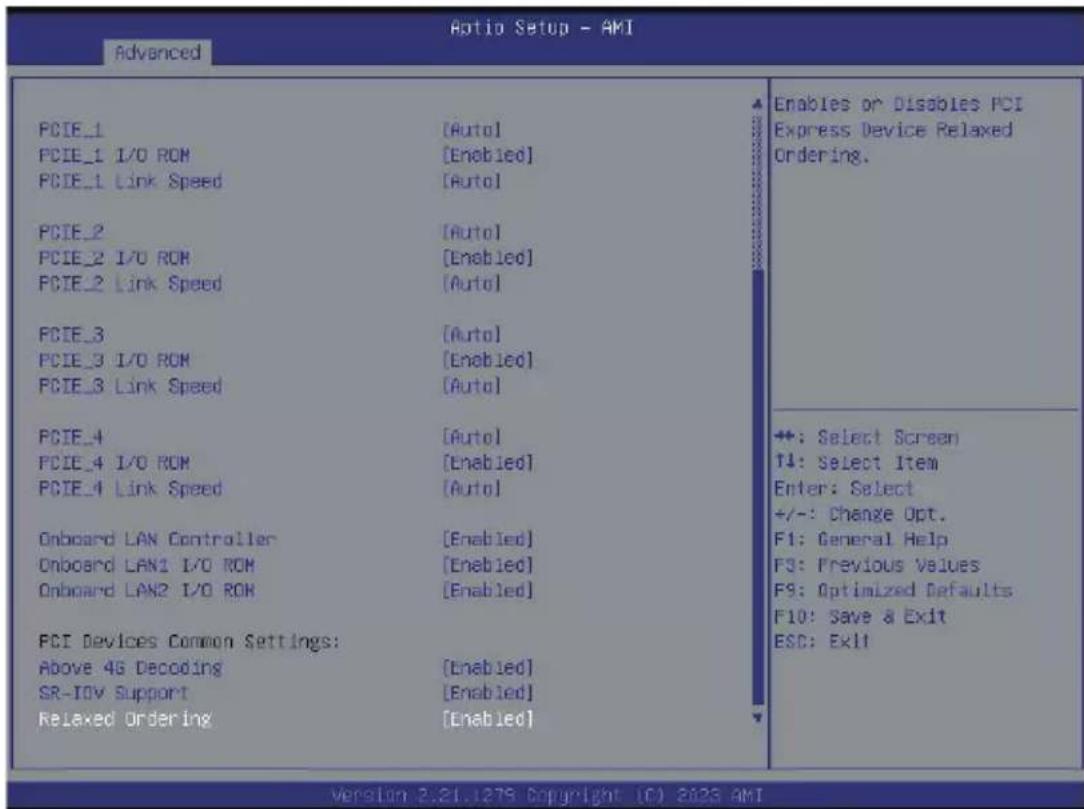
Task: Click the dotted scrollbar track area
Action: (x=758, y=192)
